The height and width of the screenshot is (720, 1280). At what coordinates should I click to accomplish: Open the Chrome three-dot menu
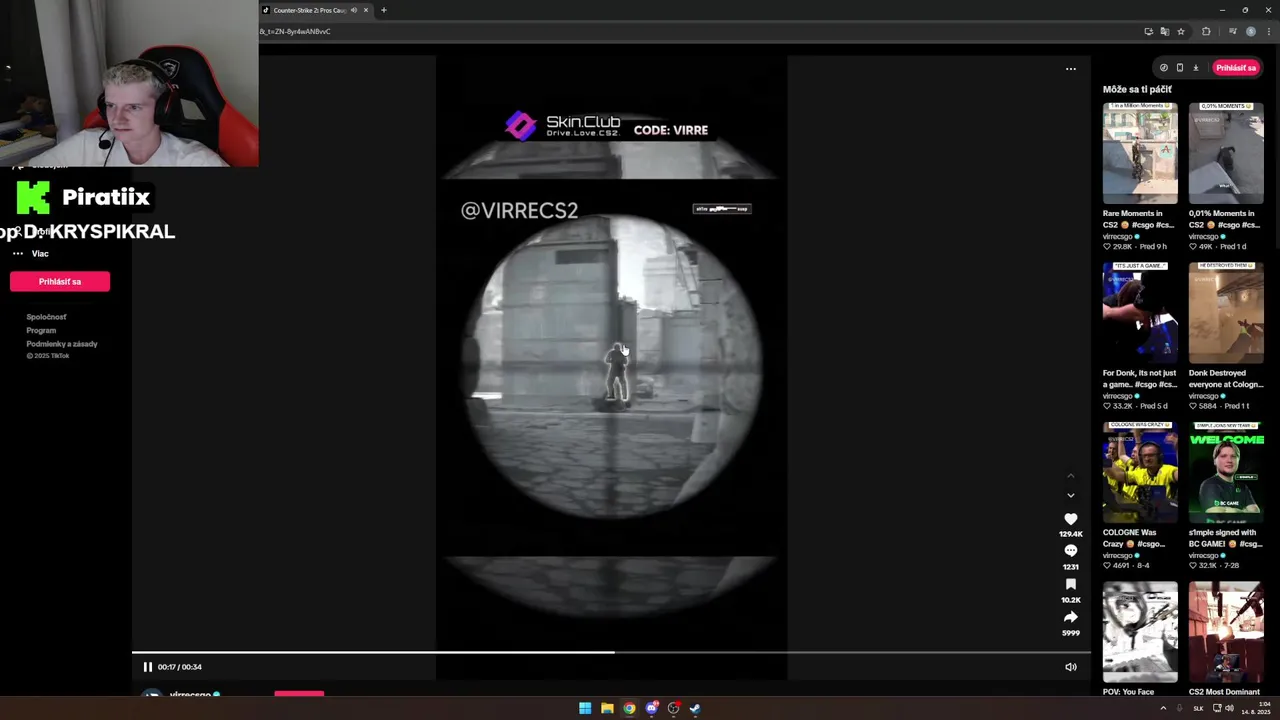point(1268,31)
